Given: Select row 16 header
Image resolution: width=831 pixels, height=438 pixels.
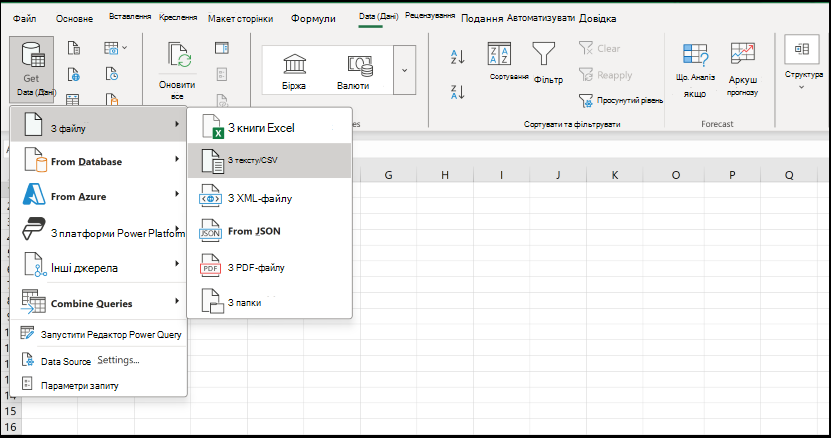Looking at the screenshot, I should [11, 427].
